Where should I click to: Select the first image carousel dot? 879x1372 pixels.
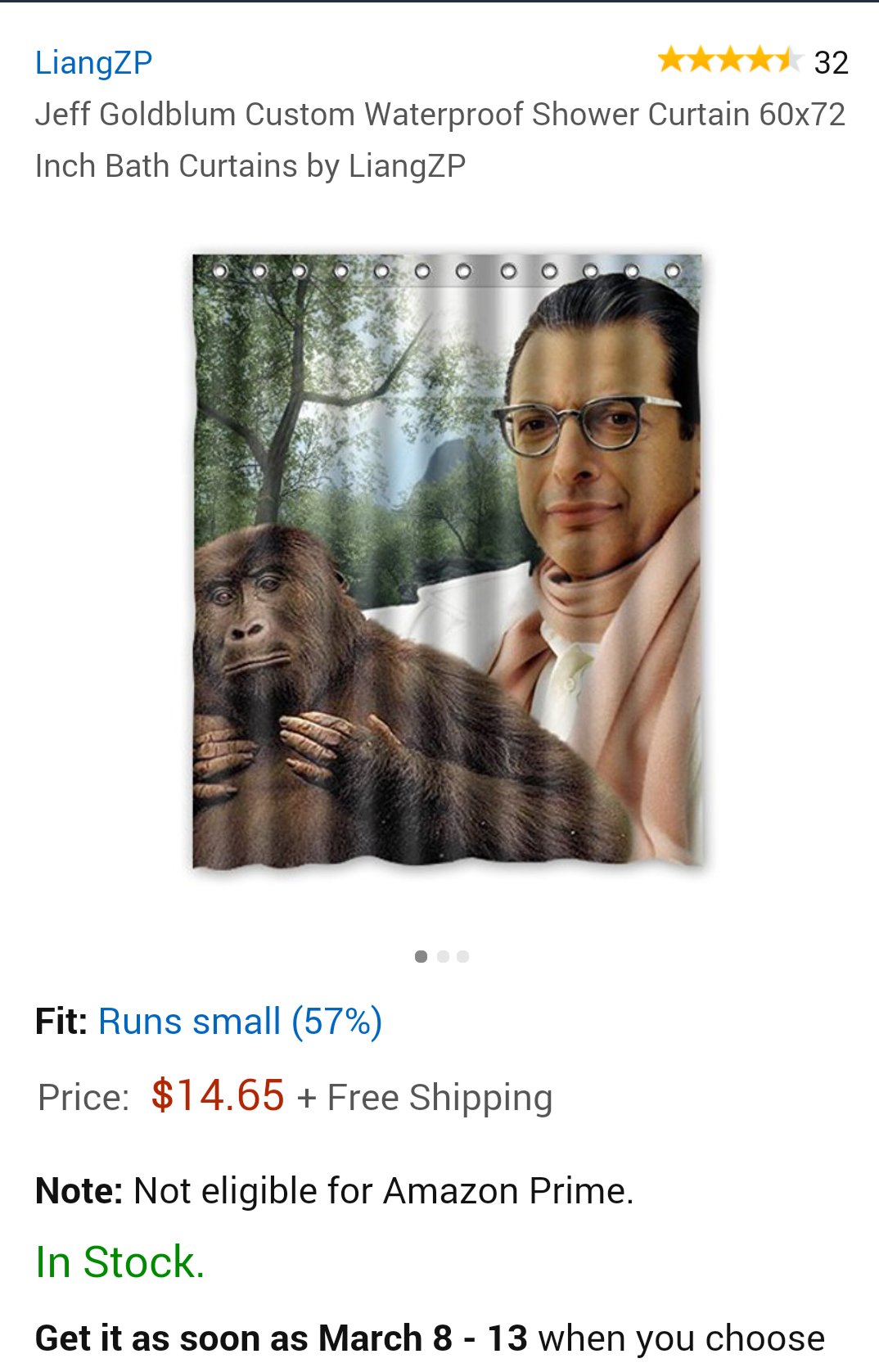[x=421, y=956]
